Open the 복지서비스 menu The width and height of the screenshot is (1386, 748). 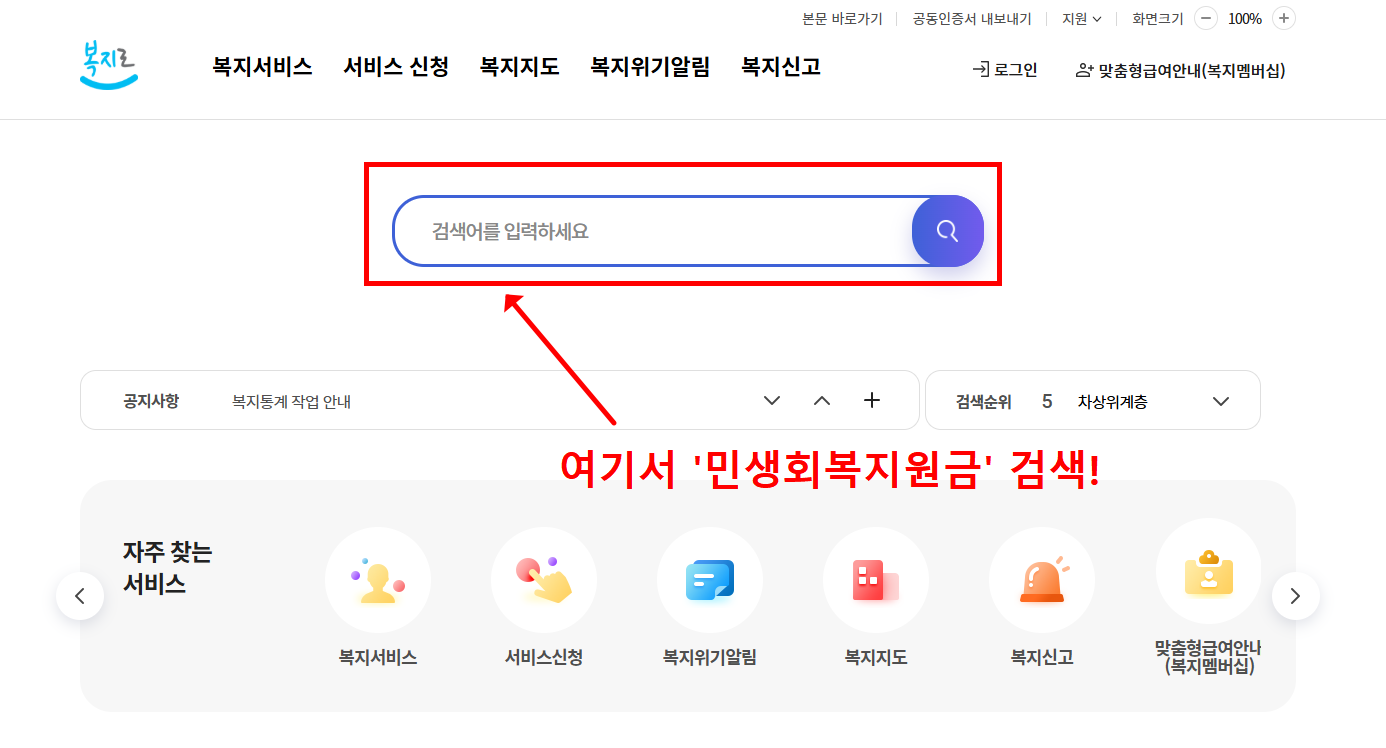(x=261, y=66)
